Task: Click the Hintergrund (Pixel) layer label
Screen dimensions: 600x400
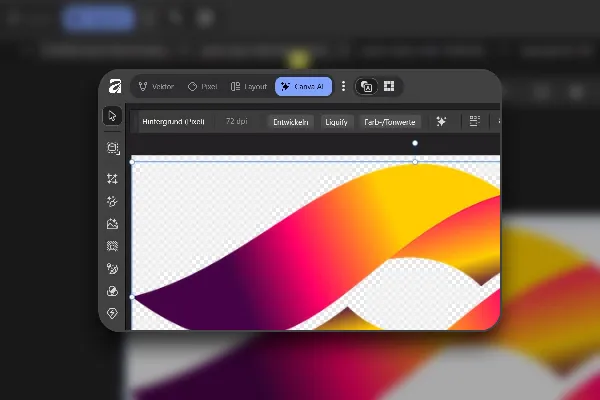Action: (x=173, y=122)
